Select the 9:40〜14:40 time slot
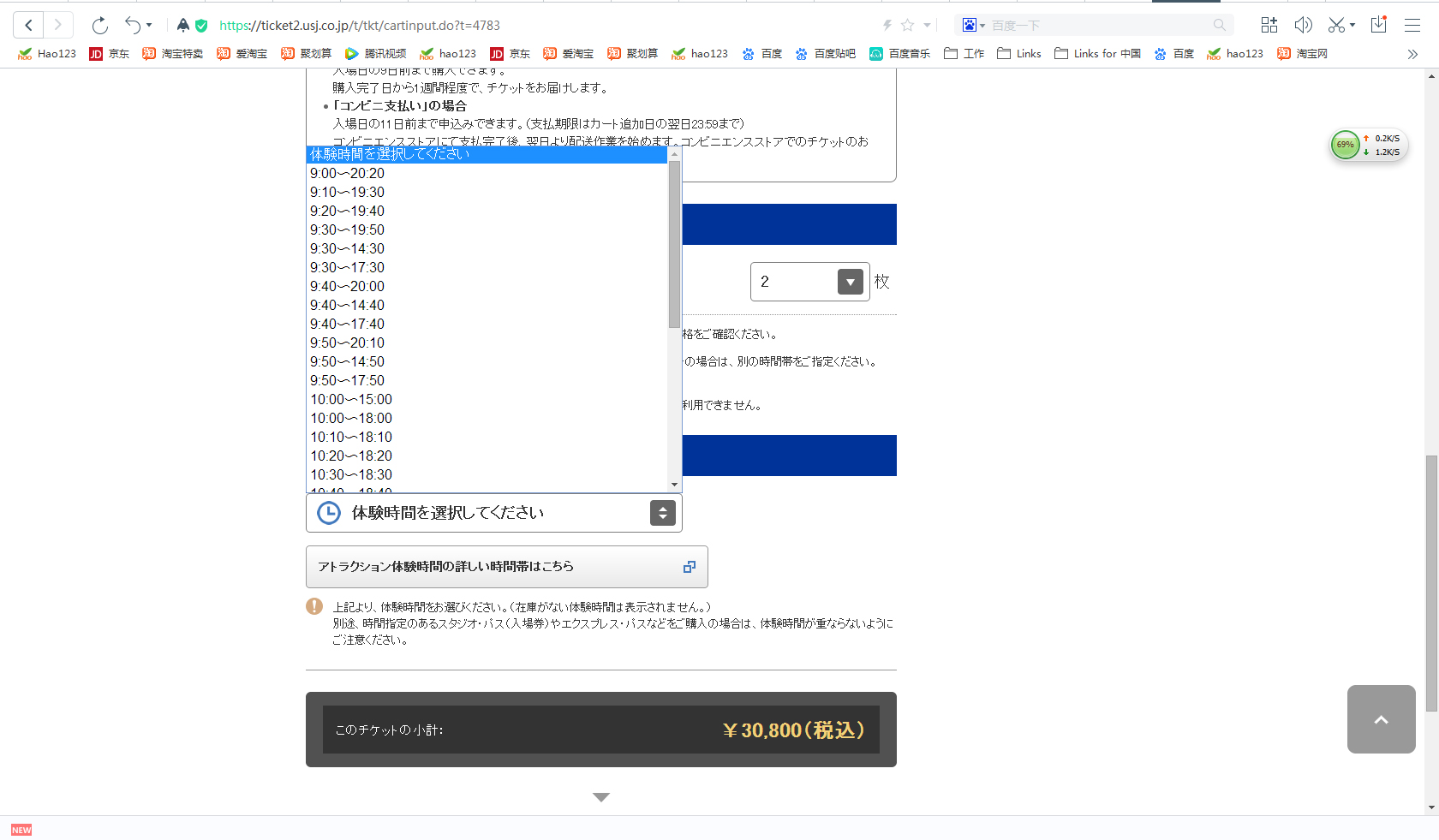 coord(487,305)
